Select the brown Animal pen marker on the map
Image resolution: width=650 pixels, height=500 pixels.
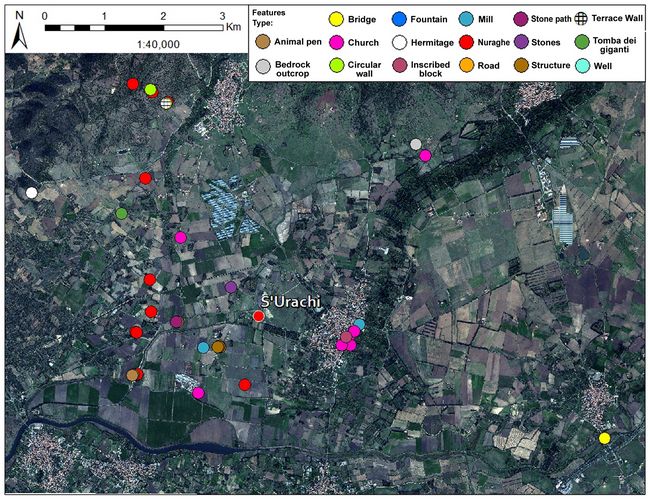click(x=132, y=375)
